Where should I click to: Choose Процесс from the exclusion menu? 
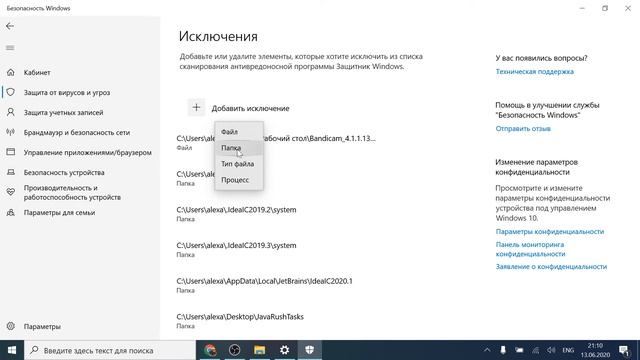point(239,180)
